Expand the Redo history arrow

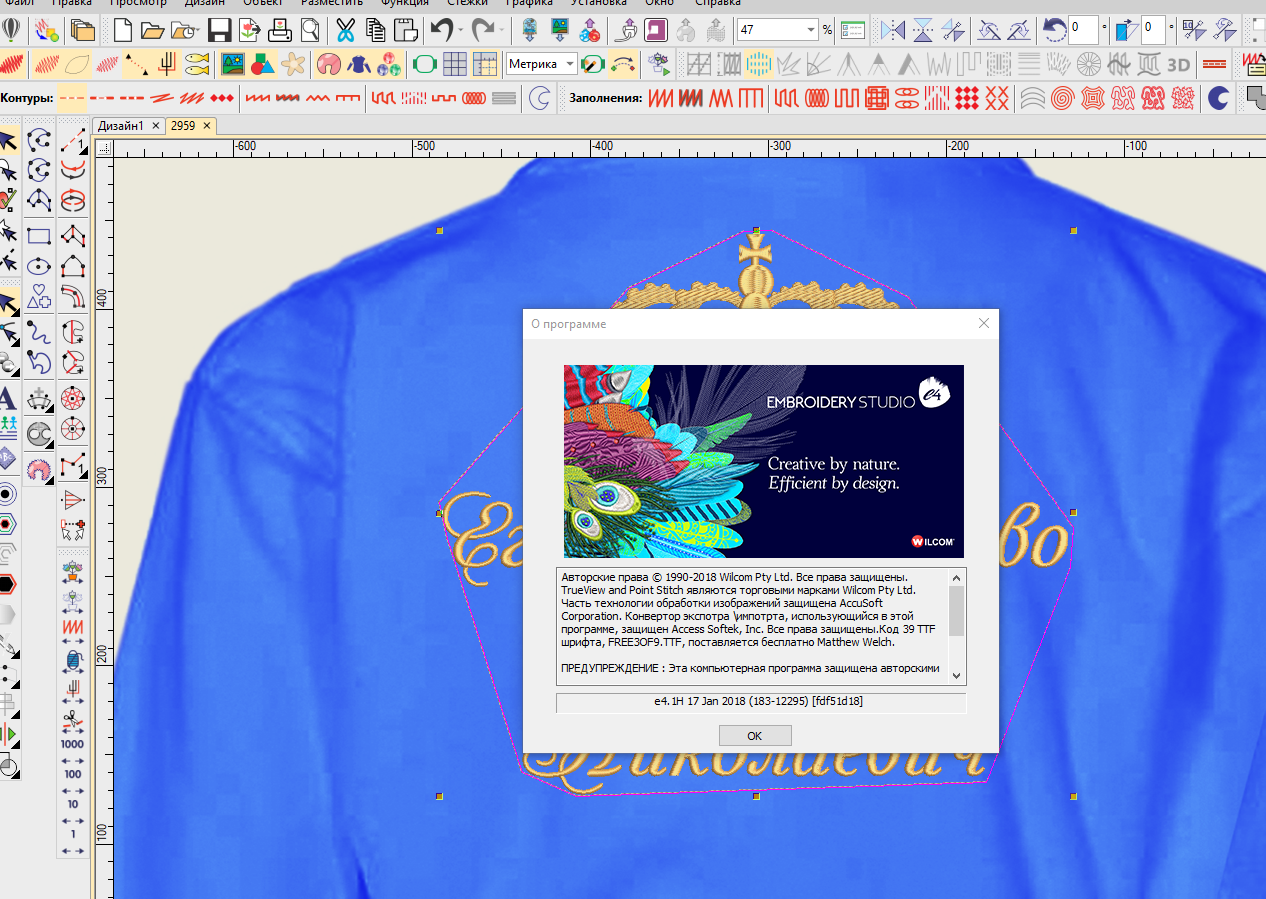tap(502, 30)
